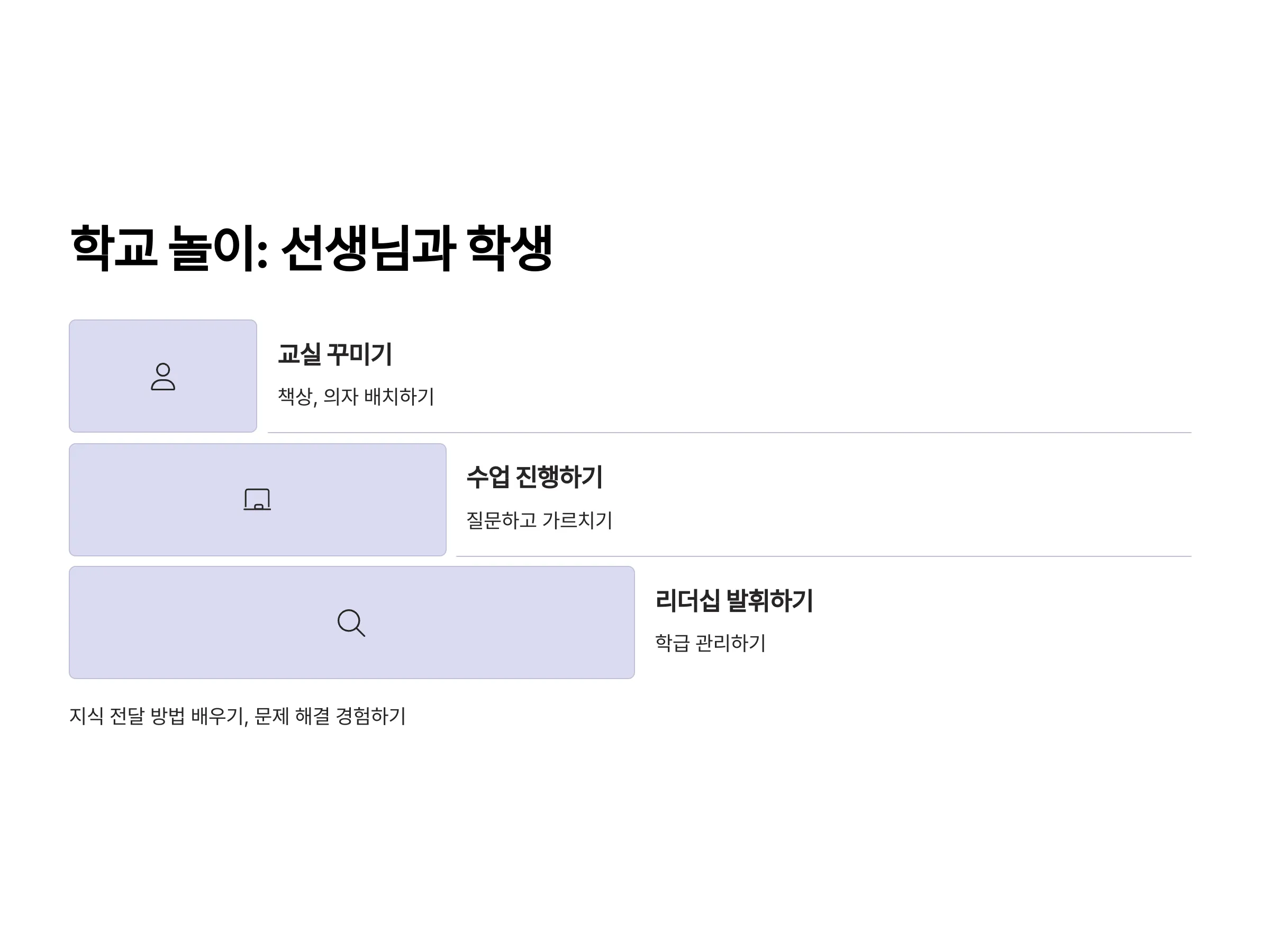Viewport: 1270px width, 952px height.
Task: Click the chalkboard icon in second box
Action: coord(257,499)
